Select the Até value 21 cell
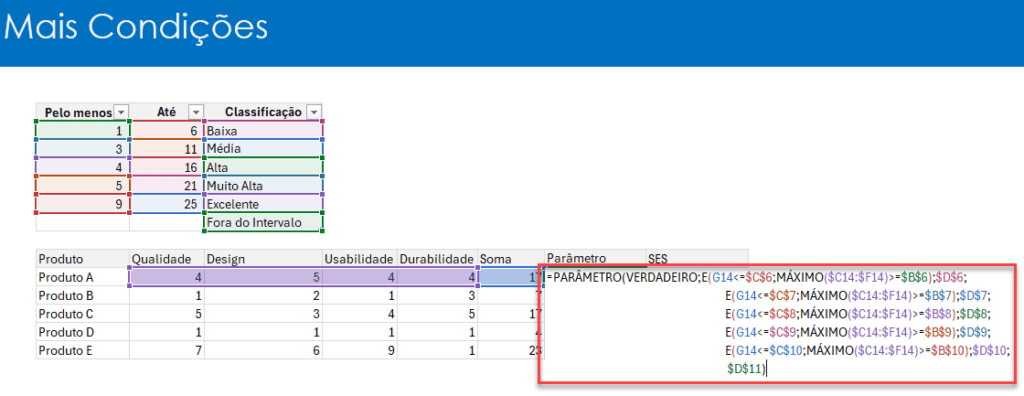1024x396 pixels. coord(167,186)
